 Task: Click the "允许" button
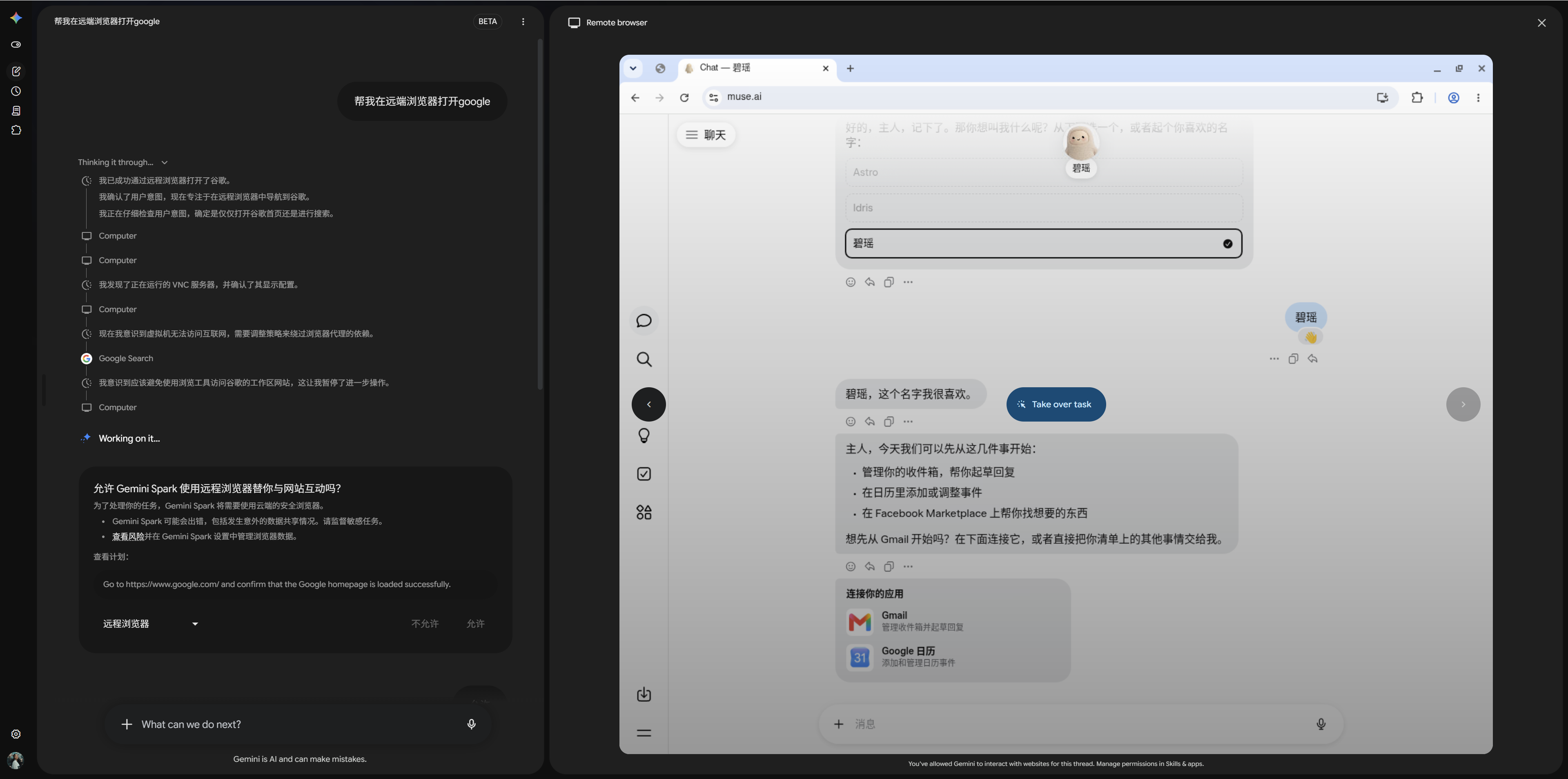tap(475, 624)
